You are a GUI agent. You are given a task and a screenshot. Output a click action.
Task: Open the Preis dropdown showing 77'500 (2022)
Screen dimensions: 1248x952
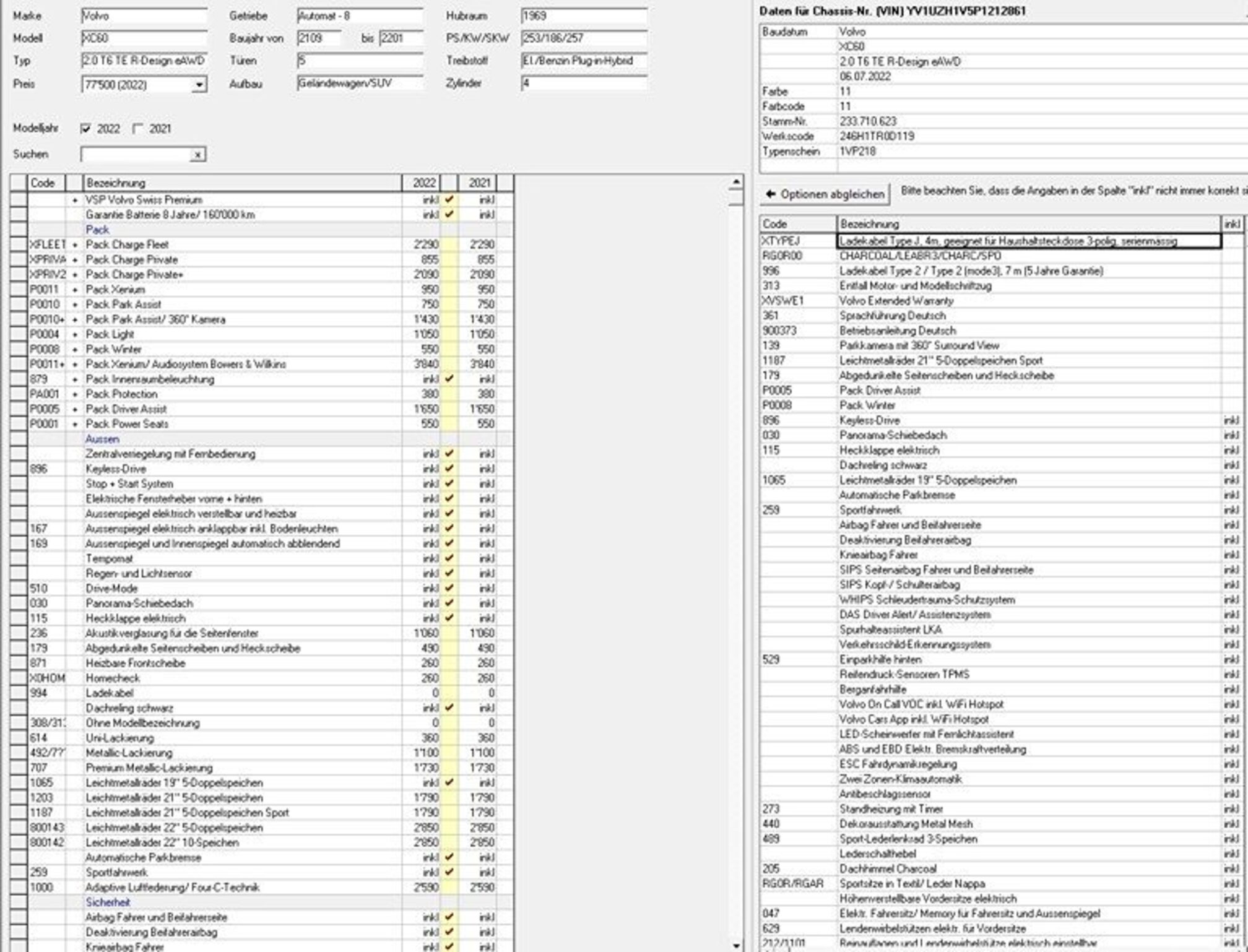click(x=199, y=85)
